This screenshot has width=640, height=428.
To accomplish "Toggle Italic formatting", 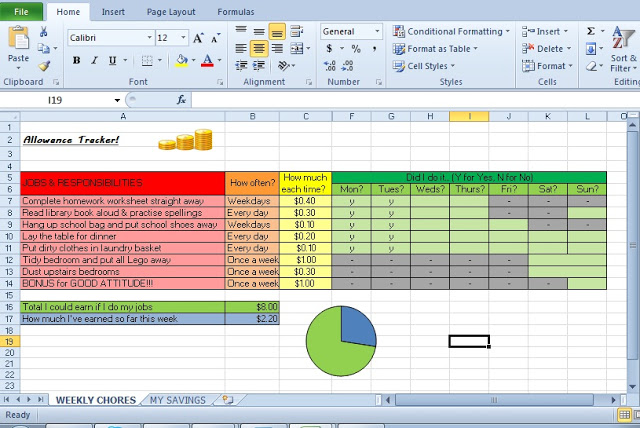I will pyautogui.click(x=93, y=61).
